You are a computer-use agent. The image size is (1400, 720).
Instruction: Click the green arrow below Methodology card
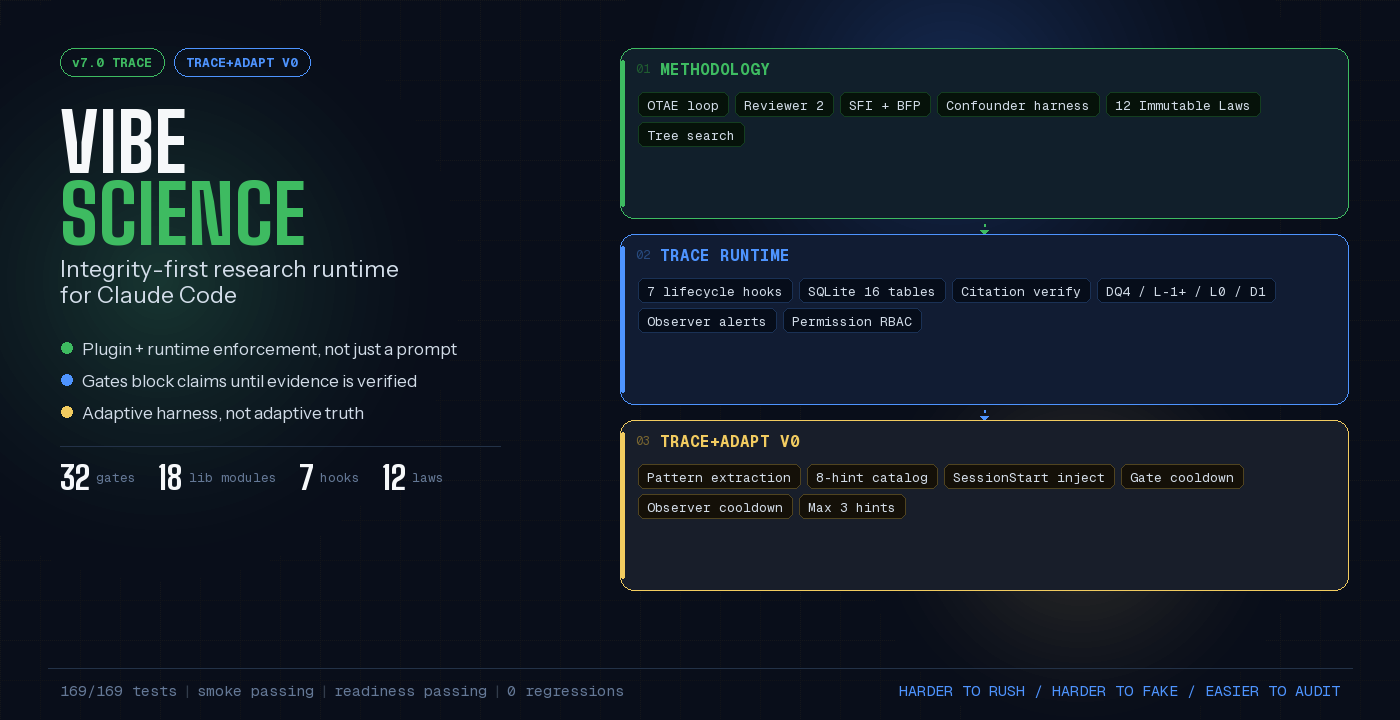point(984,229)
